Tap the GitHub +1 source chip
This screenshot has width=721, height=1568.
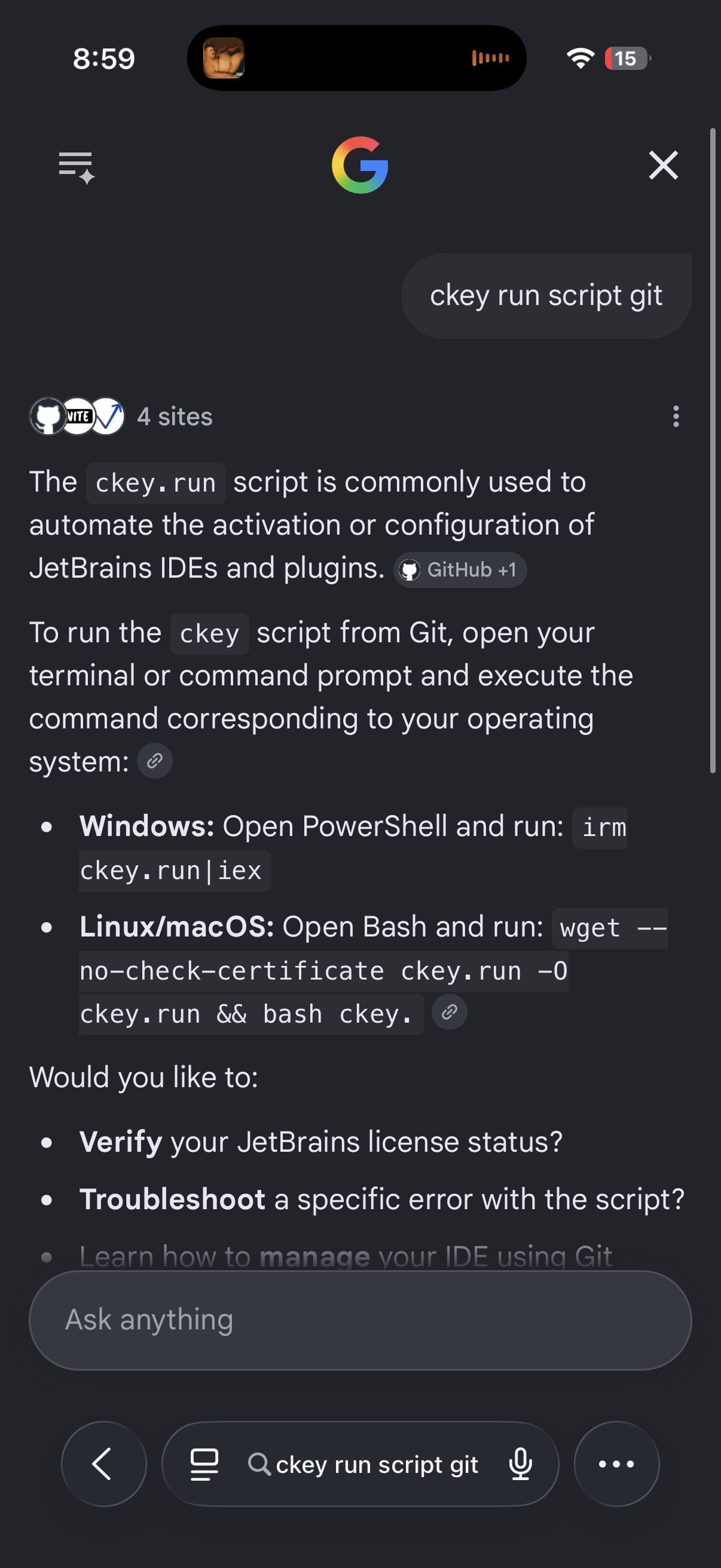[x=460, y=570]
